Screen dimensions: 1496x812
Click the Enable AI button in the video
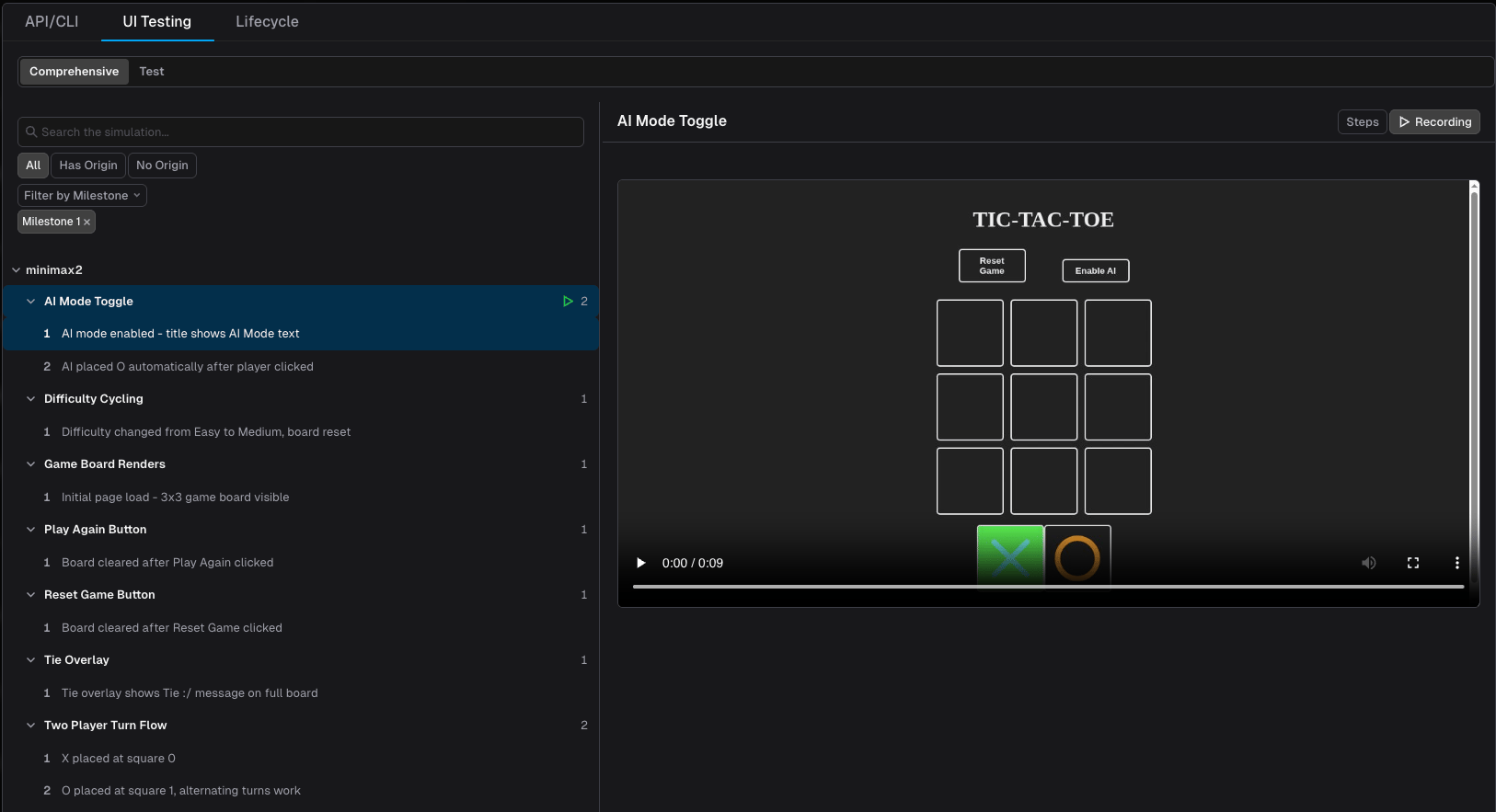pyautogui.click(x=1096, y=270)
